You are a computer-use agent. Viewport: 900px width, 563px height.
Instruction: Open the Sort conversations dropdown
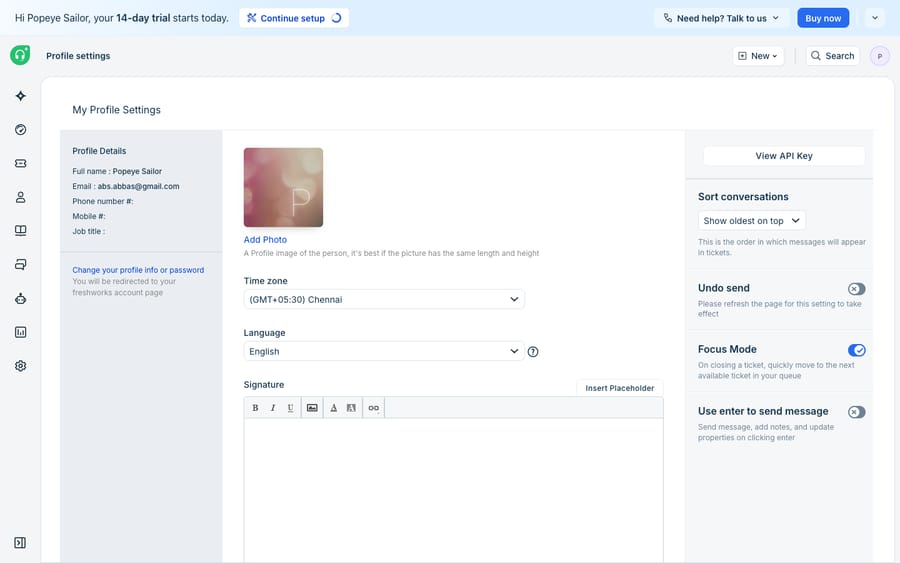[x=751, y=221]
